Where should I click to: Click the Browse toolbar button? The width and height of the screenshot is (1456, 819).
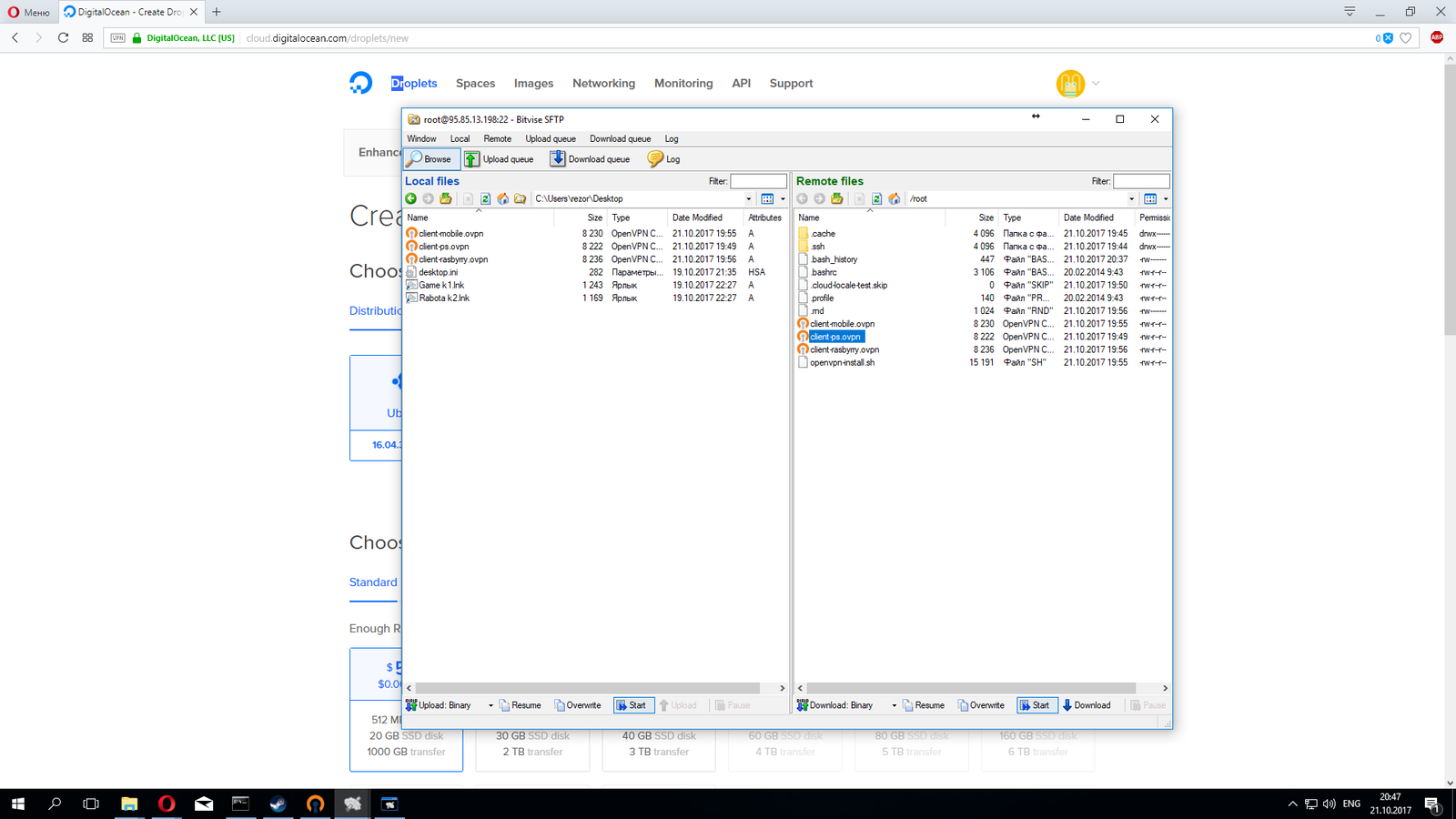(432, 159)
